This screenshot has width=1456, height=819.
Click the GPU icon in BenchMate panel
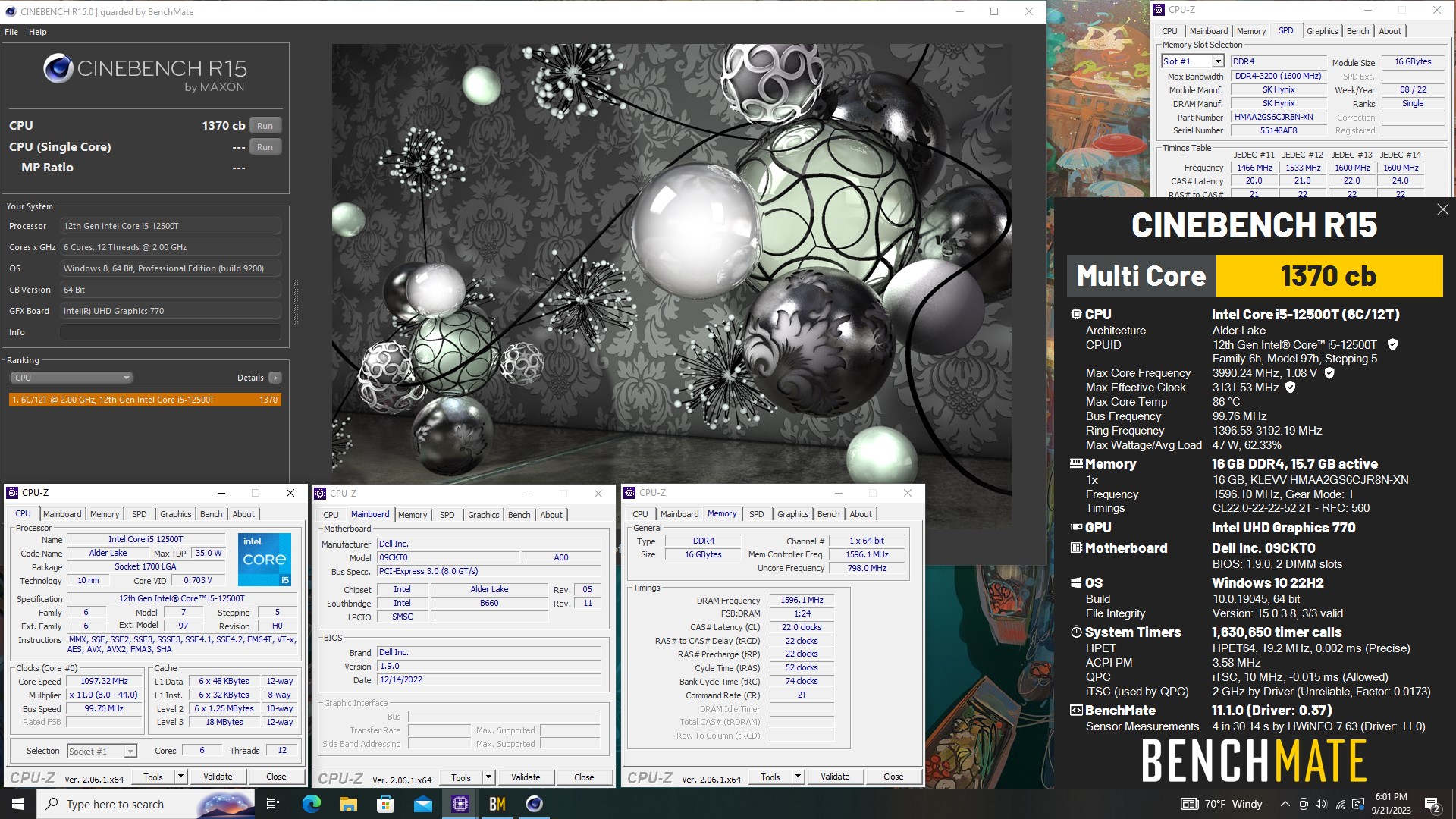[x=1076, y=527]
